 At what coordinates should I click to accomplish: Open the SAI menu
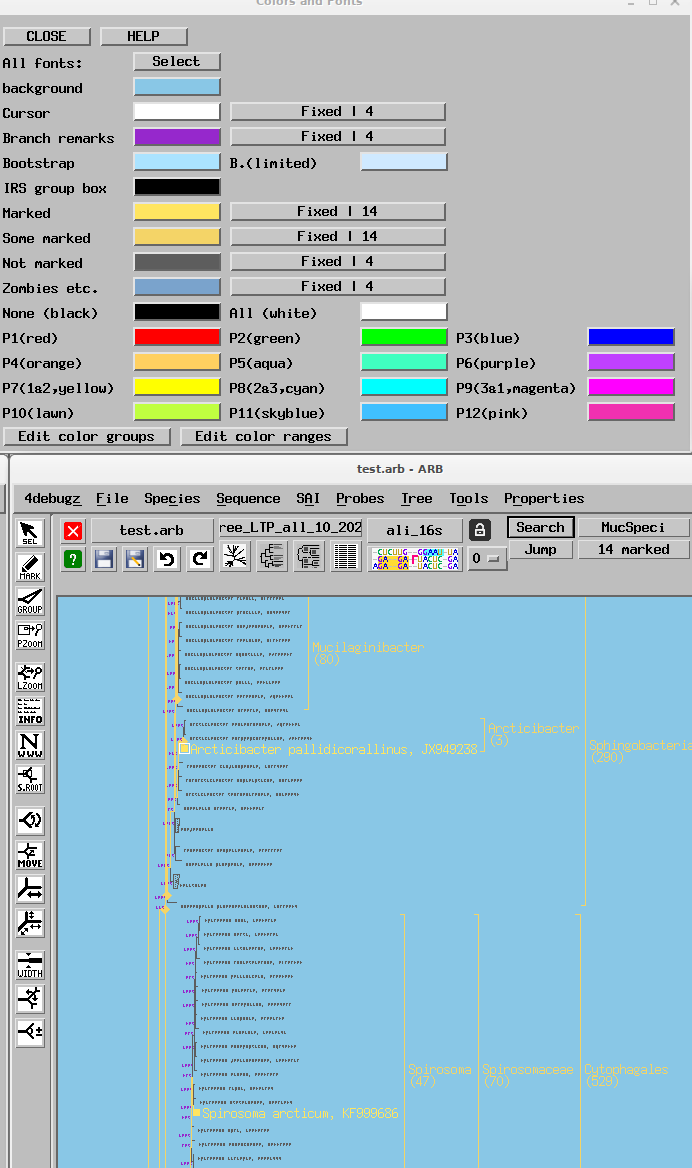pos(308,498)
